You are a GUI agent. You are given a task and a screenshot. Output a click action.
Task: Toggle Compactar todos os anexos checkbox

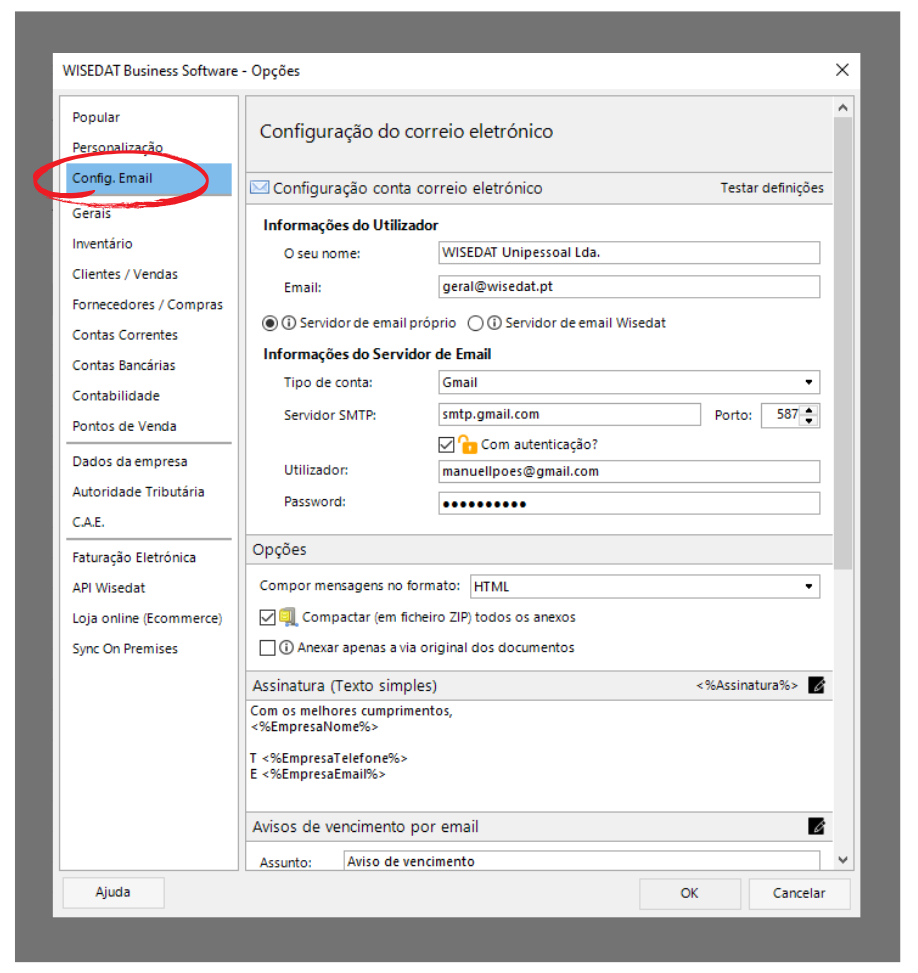pos(268,617)
